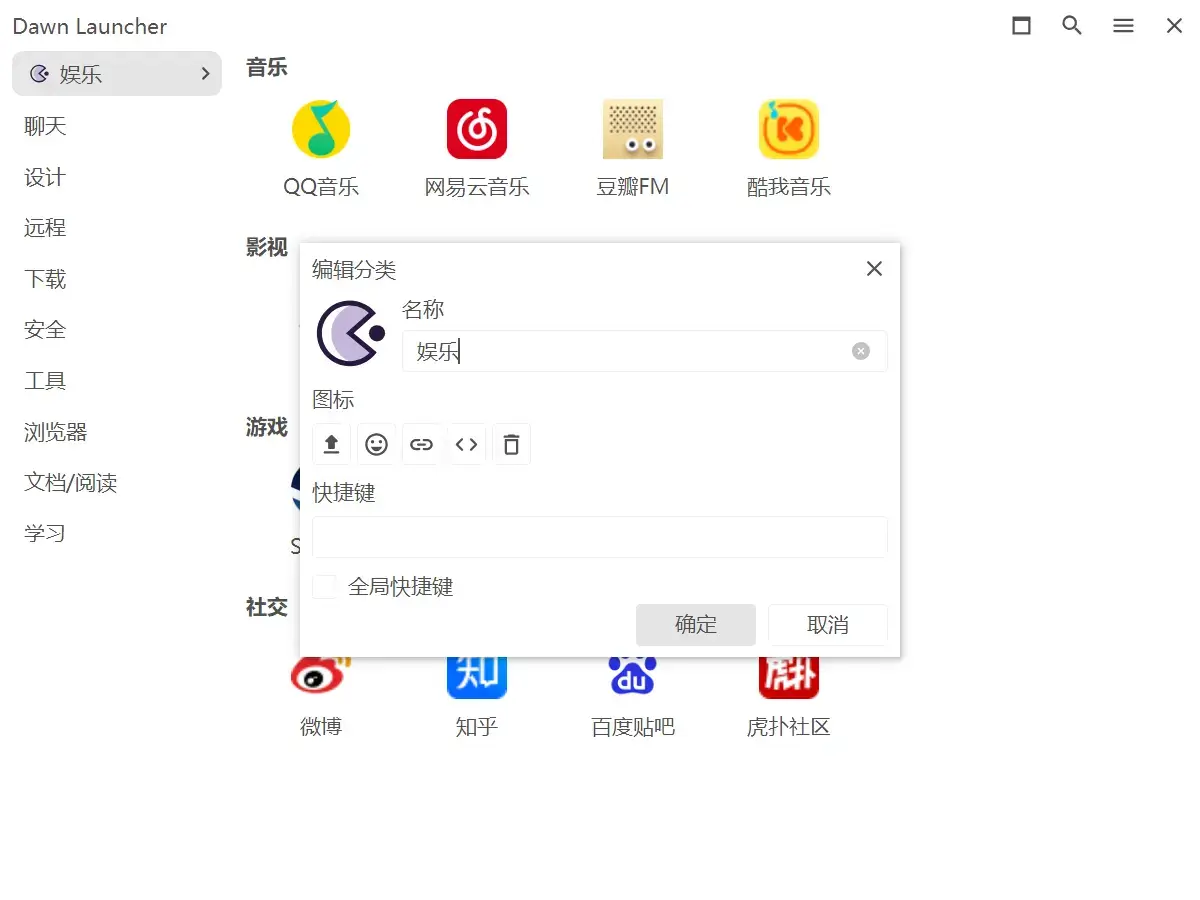Choose the emoji smiley icon option
Screen dimensions: 1200x900
[377, 445]
